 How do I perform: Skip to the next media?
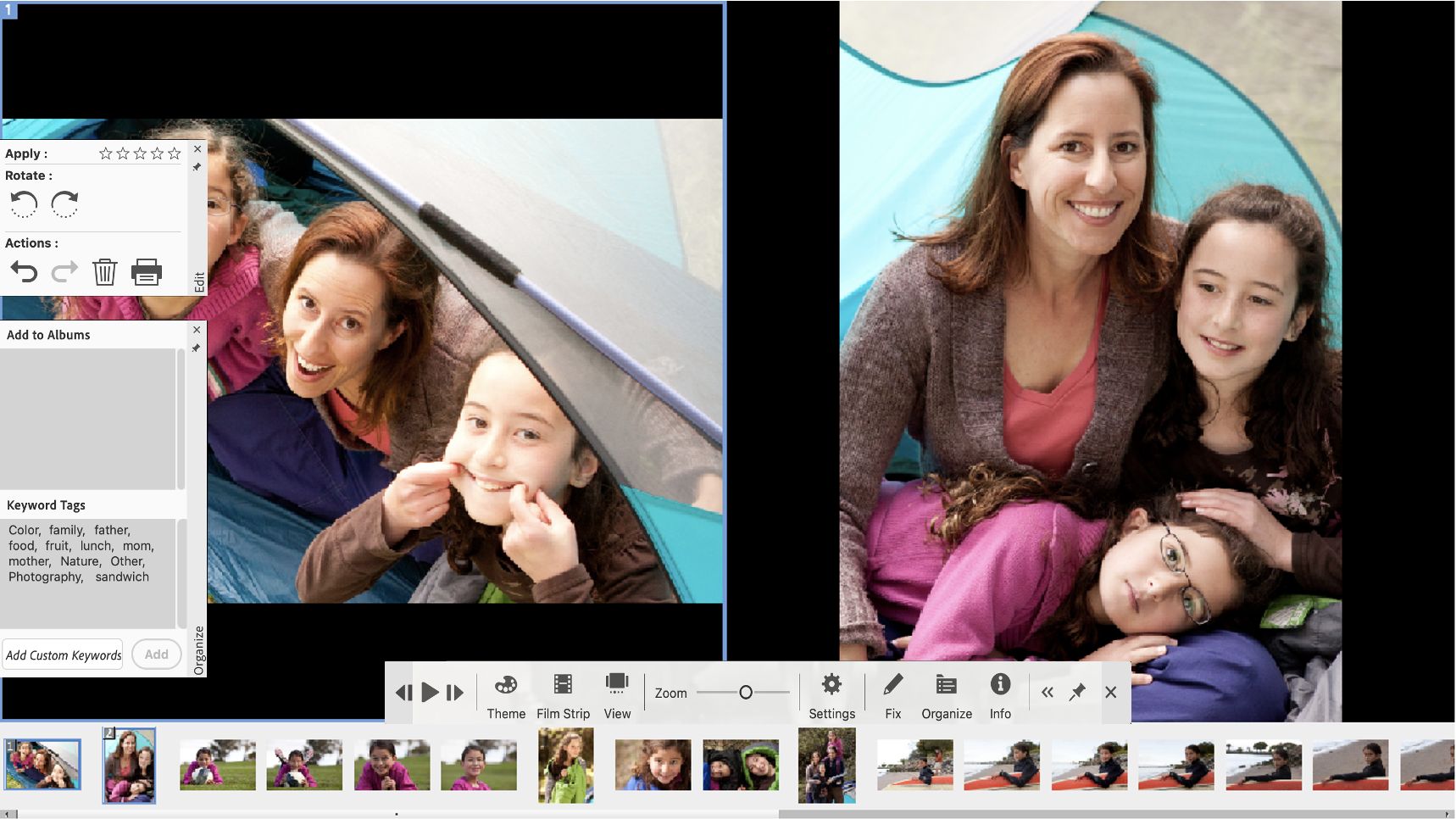[455, 693]
